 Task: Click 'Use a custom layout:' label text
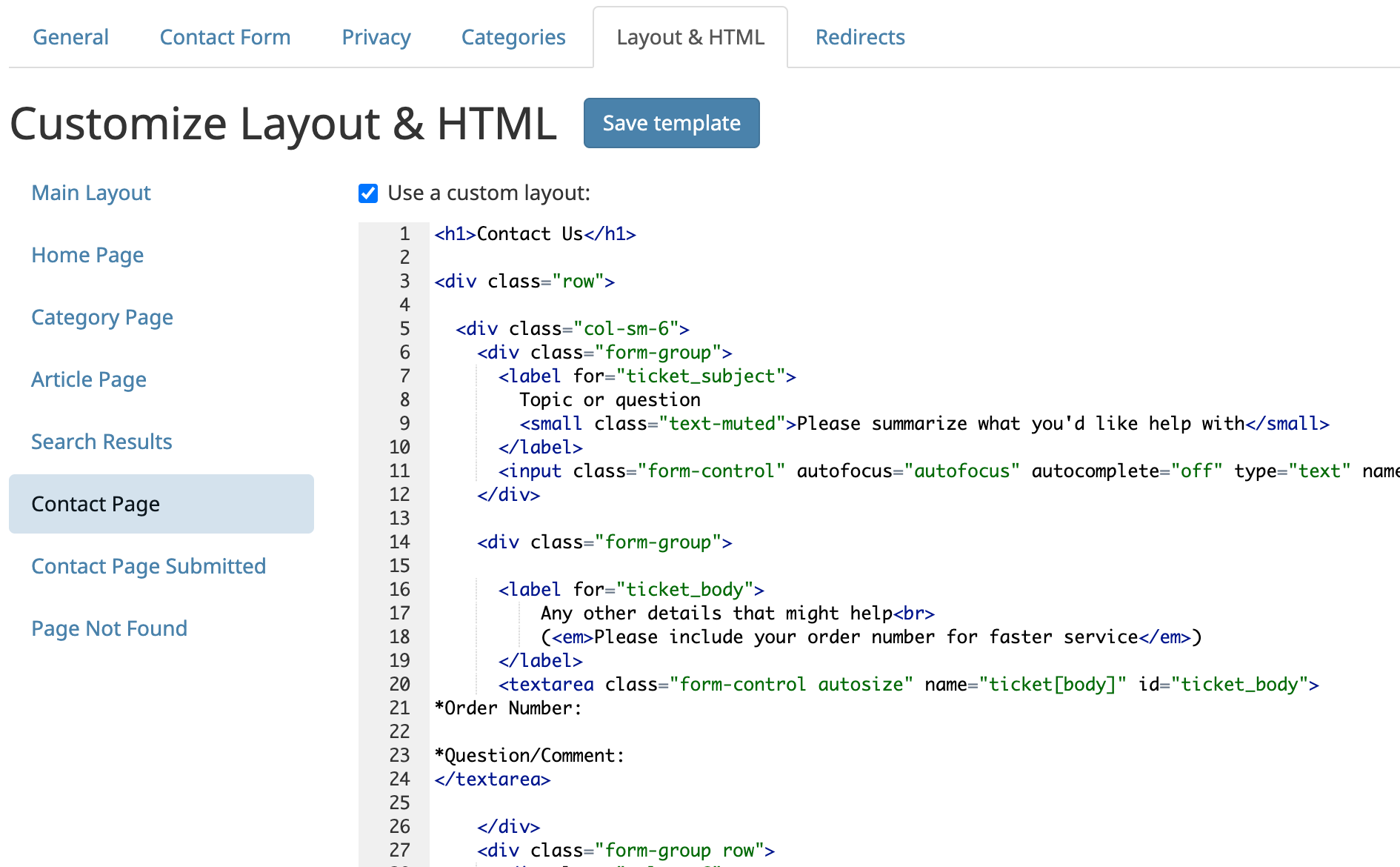489,193
